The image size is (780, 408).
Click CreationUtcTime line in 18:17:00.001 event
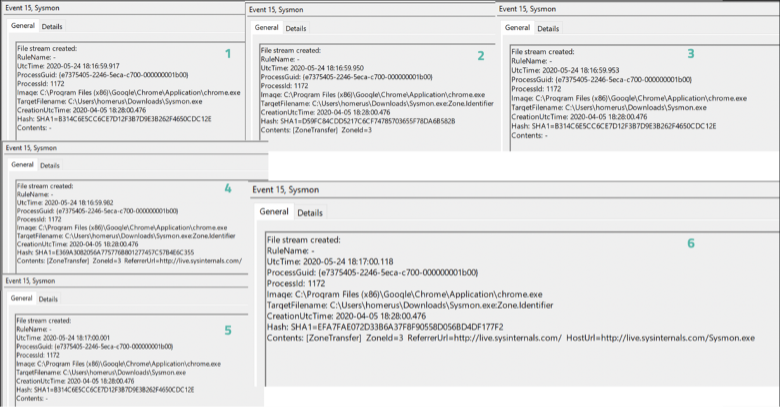pos(75,381)
